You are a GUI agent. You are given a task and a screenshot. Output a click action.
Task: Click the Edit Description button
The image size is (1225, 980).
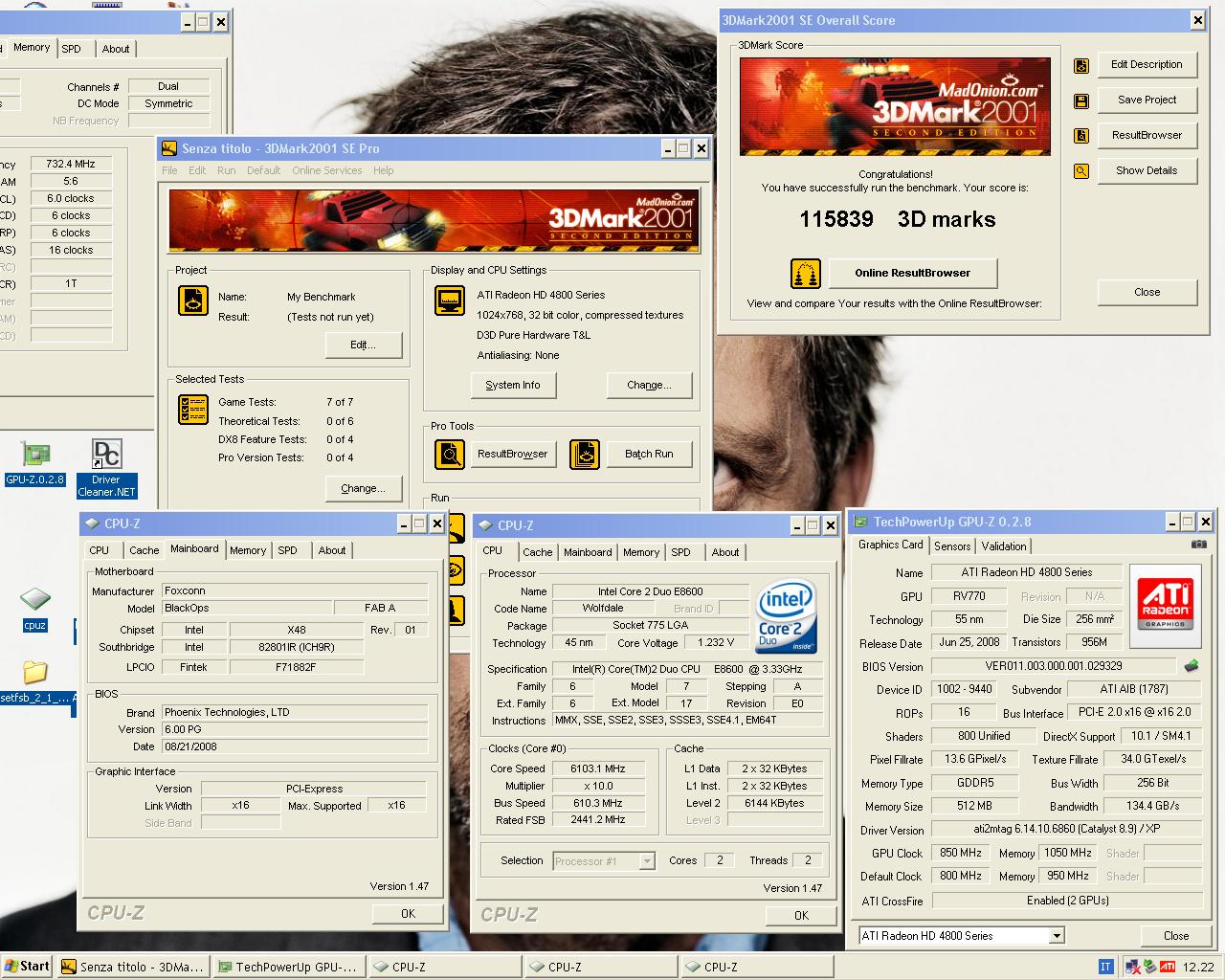tap(1147, 64)
